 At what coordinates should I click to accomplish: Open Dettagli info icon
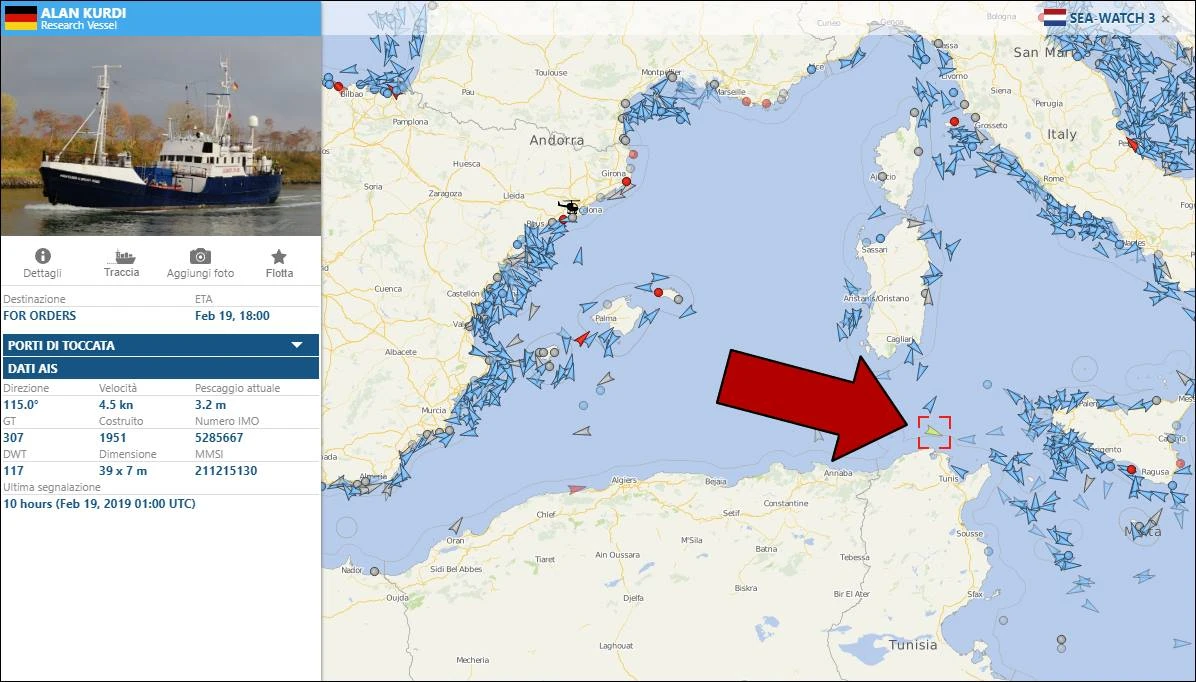(43, 256)
